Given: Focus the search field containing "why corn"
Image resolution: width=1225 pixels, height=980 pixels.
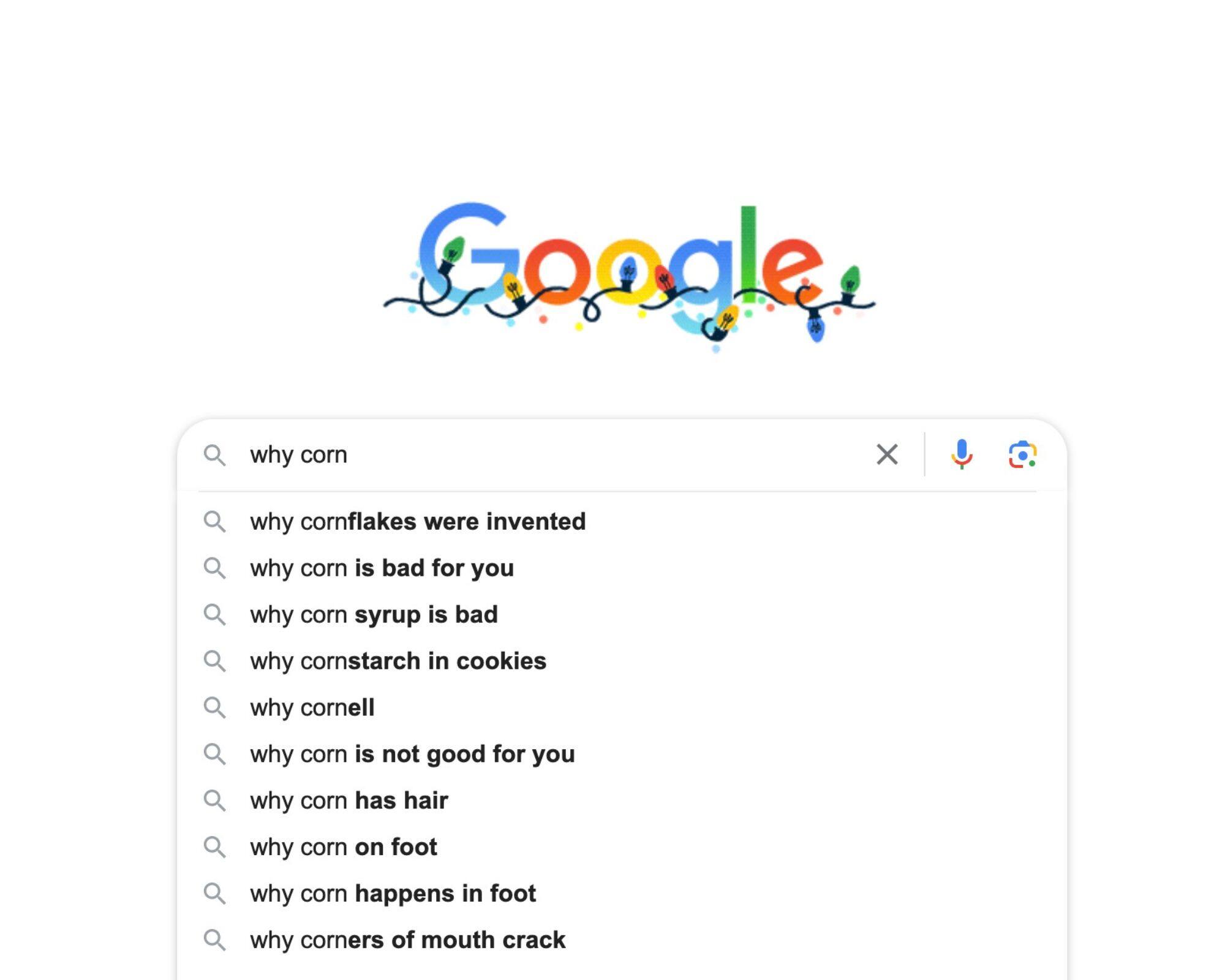Looking at the screenshot, I should [551, 454].
